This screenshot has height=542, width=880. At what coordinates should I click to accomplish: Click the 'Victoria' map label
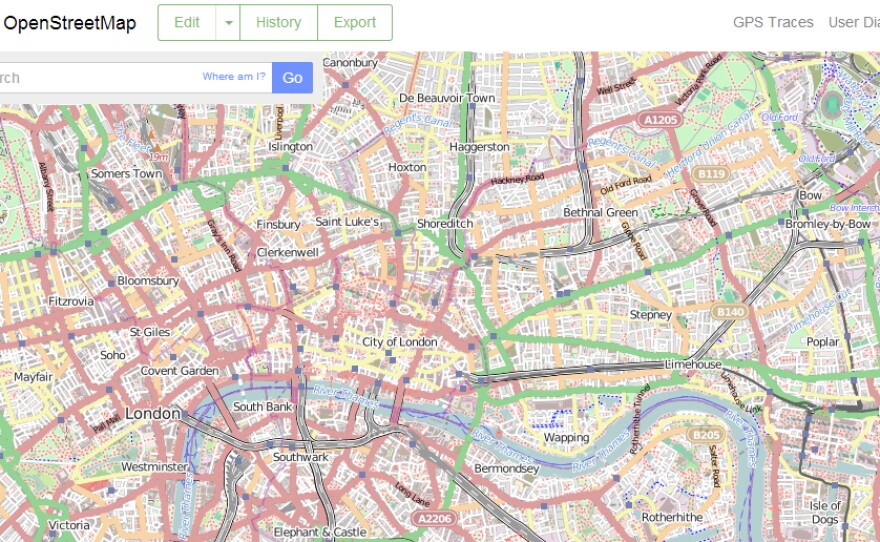click(68, 525)
